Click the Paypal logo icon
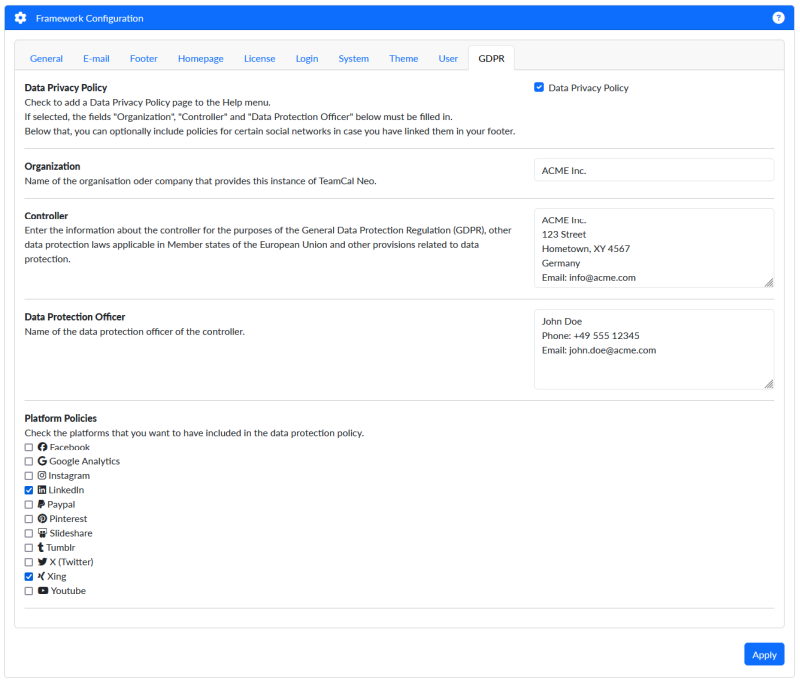Image resolution: width=800 pixels, height=681 pixels. coord(42,505)
